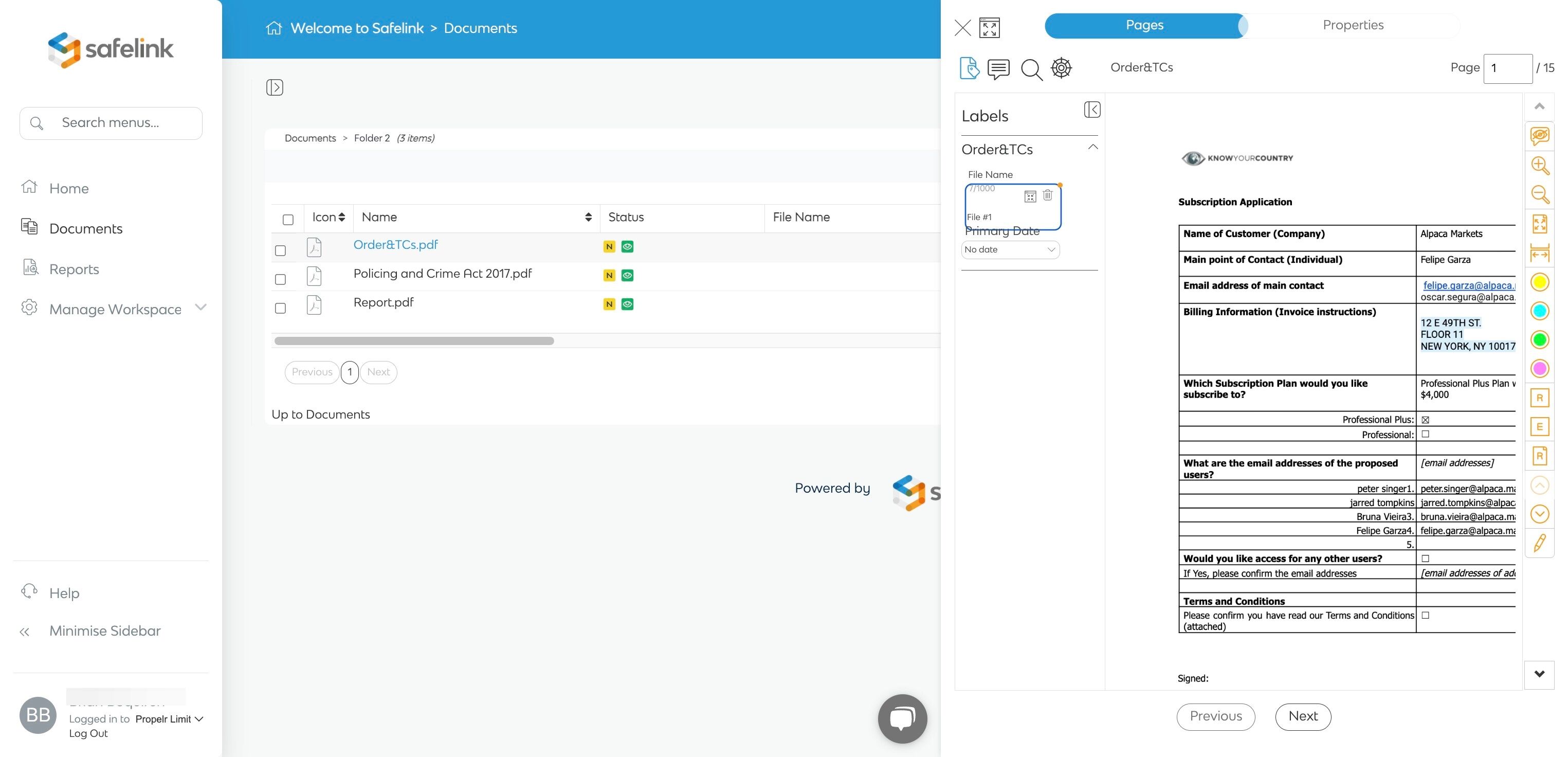Open the comments panel icon

click(x=998, y=69)
